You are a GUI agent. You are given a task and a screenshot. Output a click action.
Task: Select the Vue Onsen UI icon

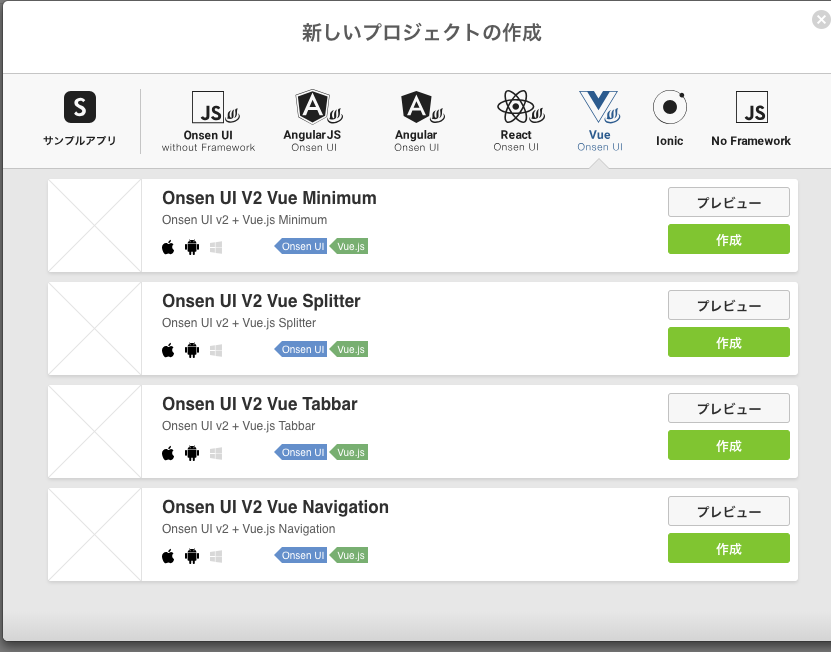[600, 107]
